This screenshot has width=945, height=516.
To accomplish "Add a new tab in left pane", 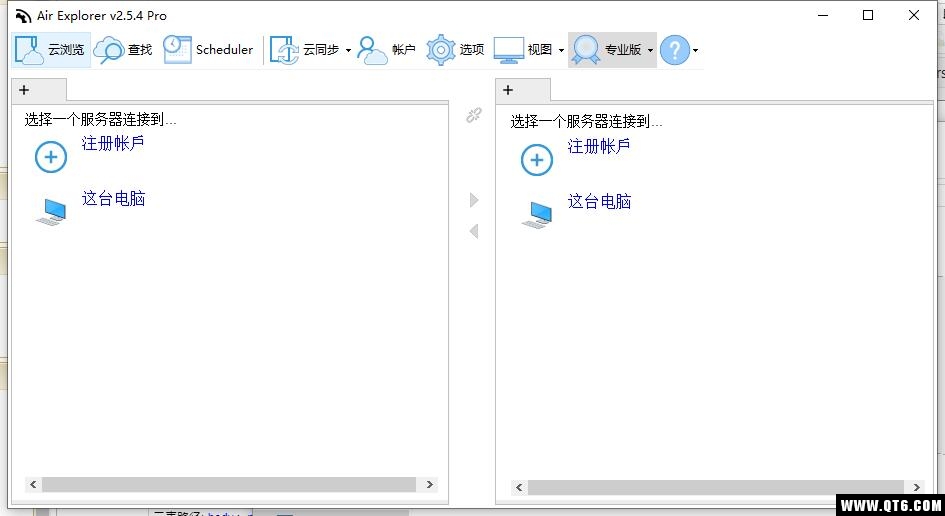I will pyautogui.click(x=24, y=90).
